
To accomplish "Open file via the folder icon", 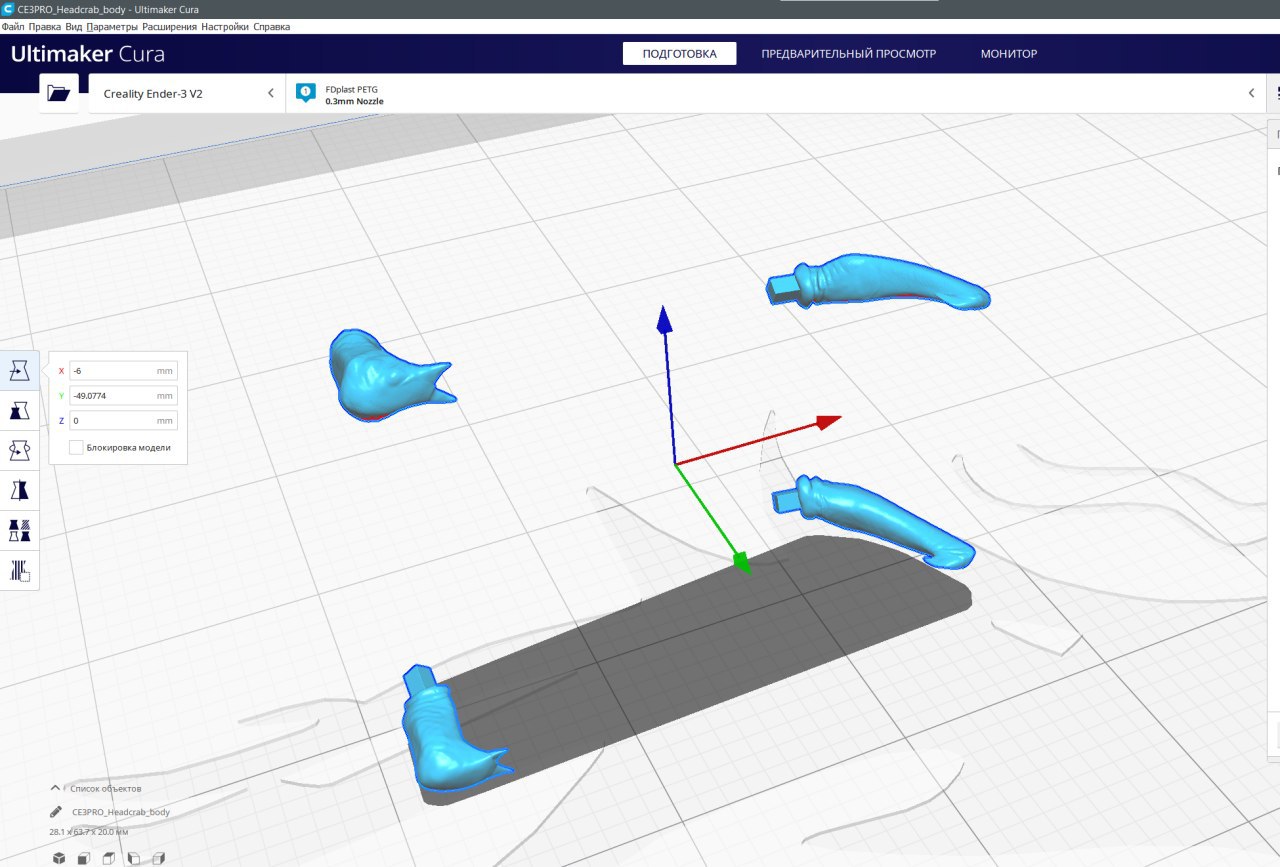I will (59, 93).
